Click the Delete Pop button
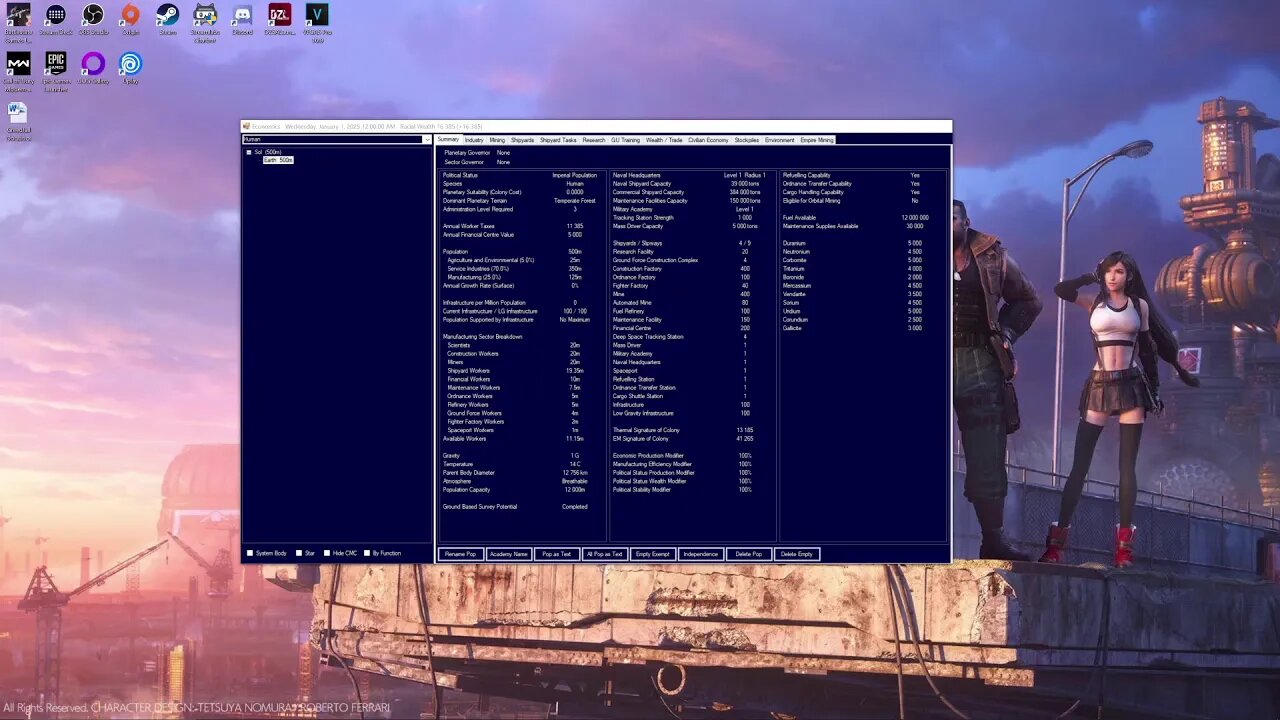 click(749, 554)
